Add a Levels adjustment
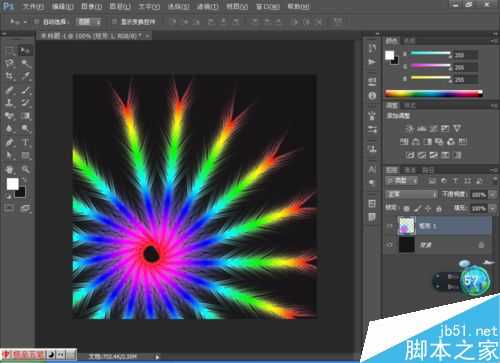This screenshot has height=363, width=500. (x=422, y=128)
